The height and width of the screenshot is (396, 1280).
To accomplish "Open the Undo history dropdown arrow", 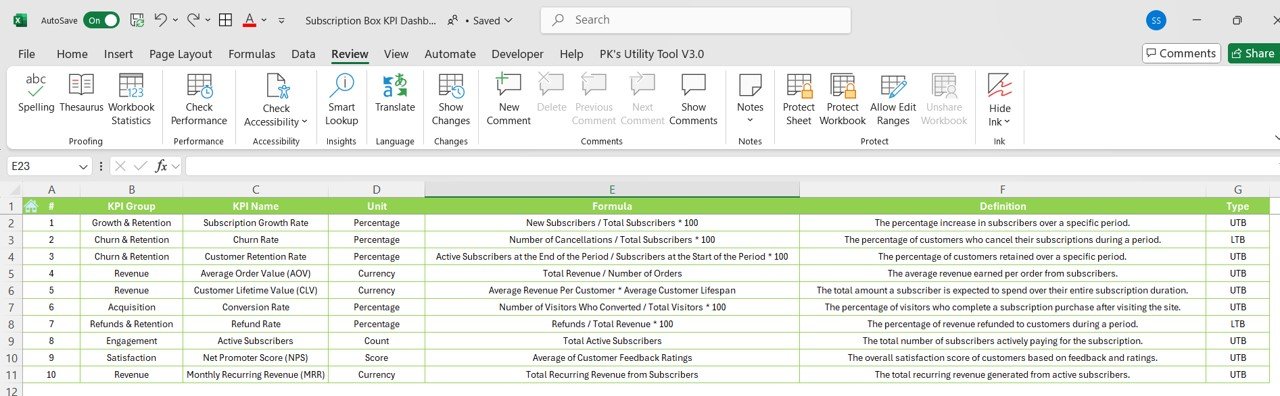I will pyautogui.click(x=175, y=20).
